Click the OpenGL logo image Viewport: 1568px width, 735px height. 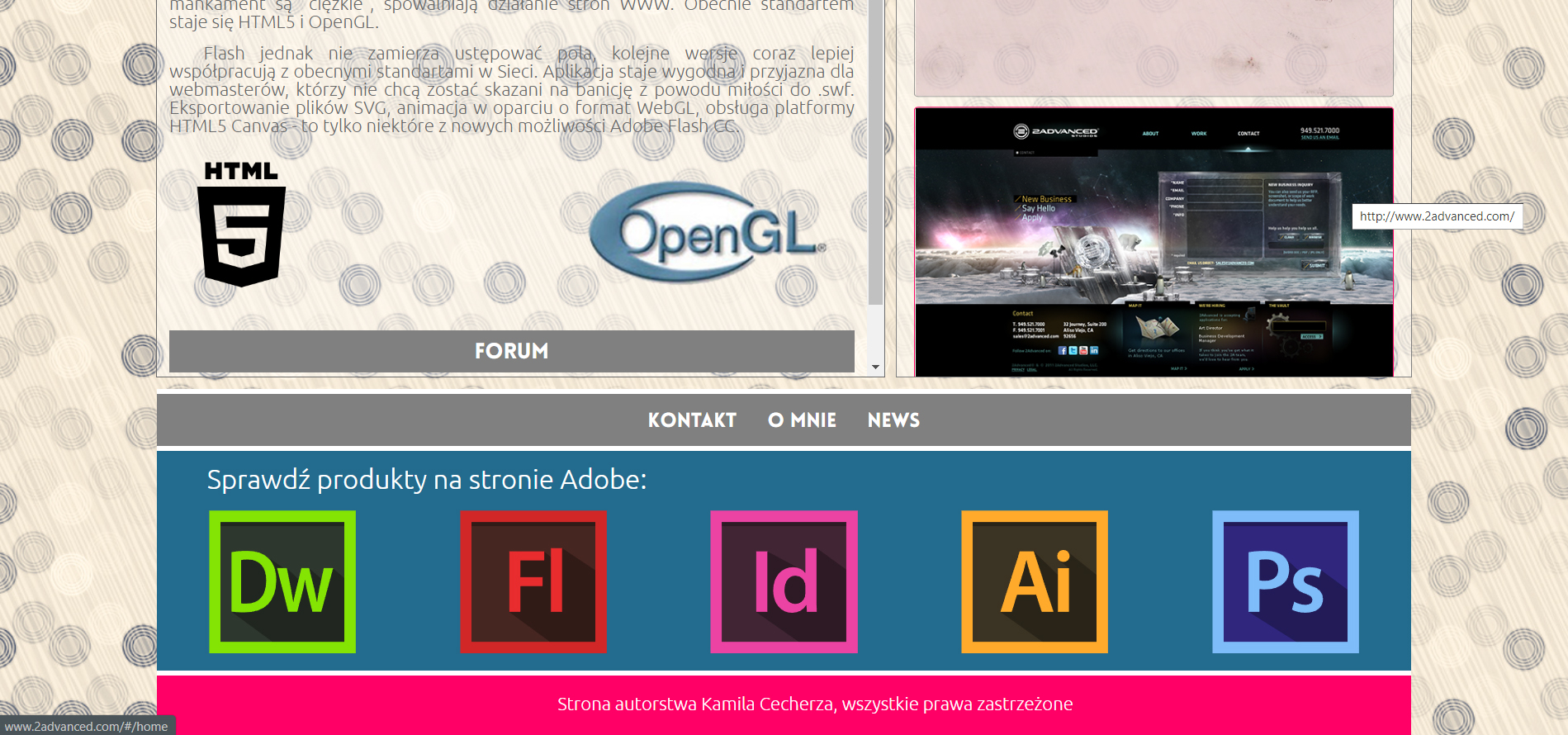click(x=708, y=232)
